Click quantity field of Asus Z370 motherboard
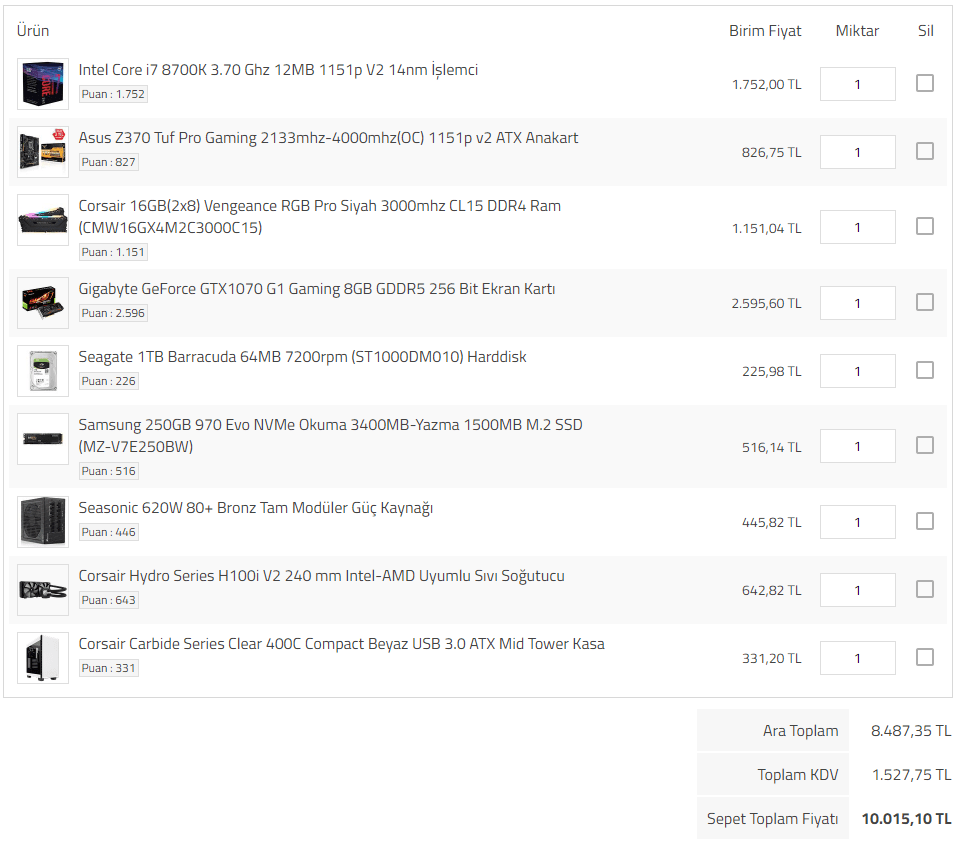Screen dimensions: 965x846 coord(857,152)
